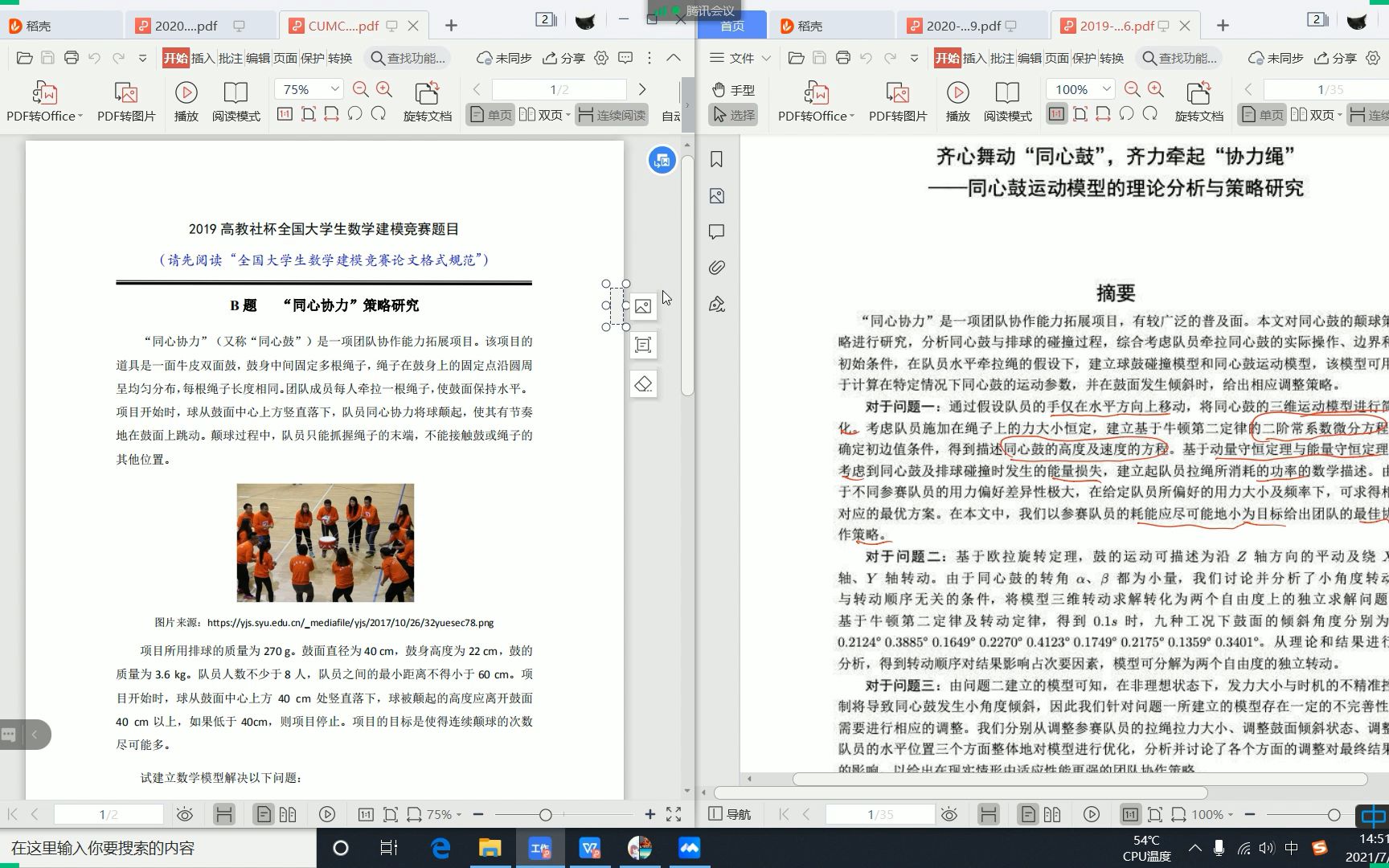Click 旋转文档 in right window
This screenshot has height=868, width=1389.
coord(1198,101)
